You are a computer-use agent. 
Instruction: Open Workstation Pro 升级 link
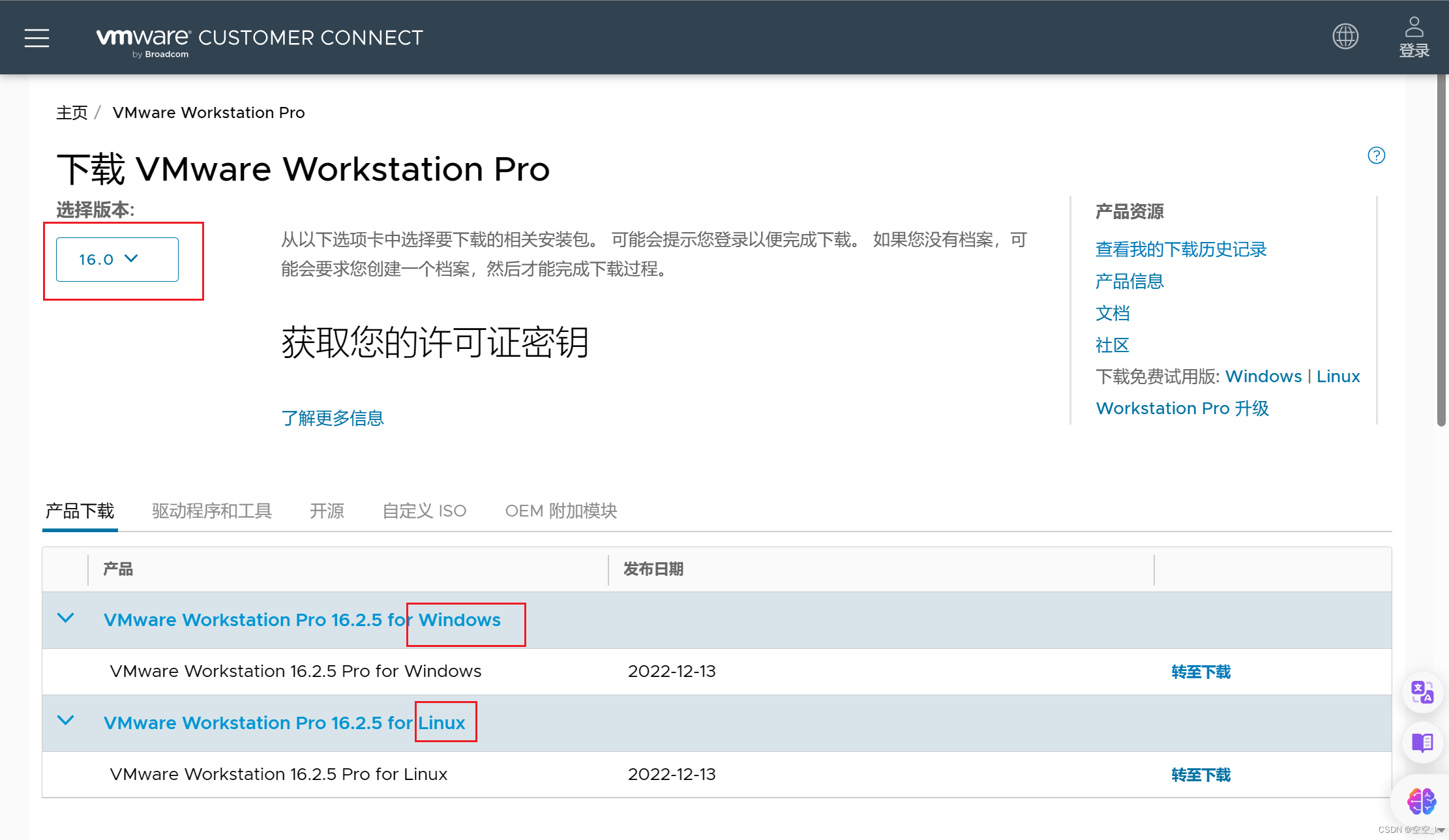[x=1182, y=408]
